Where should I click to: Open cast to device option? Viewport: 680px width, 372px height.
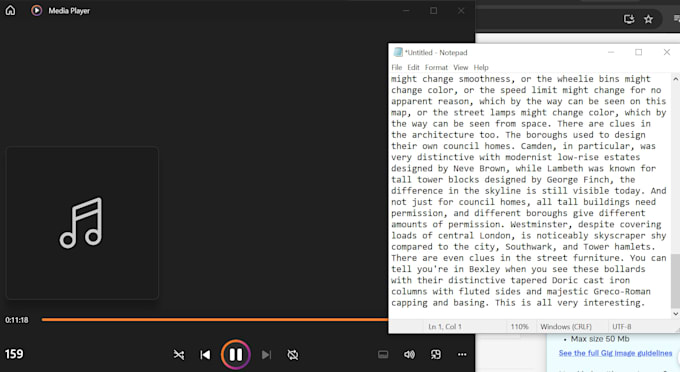[383, 355]
